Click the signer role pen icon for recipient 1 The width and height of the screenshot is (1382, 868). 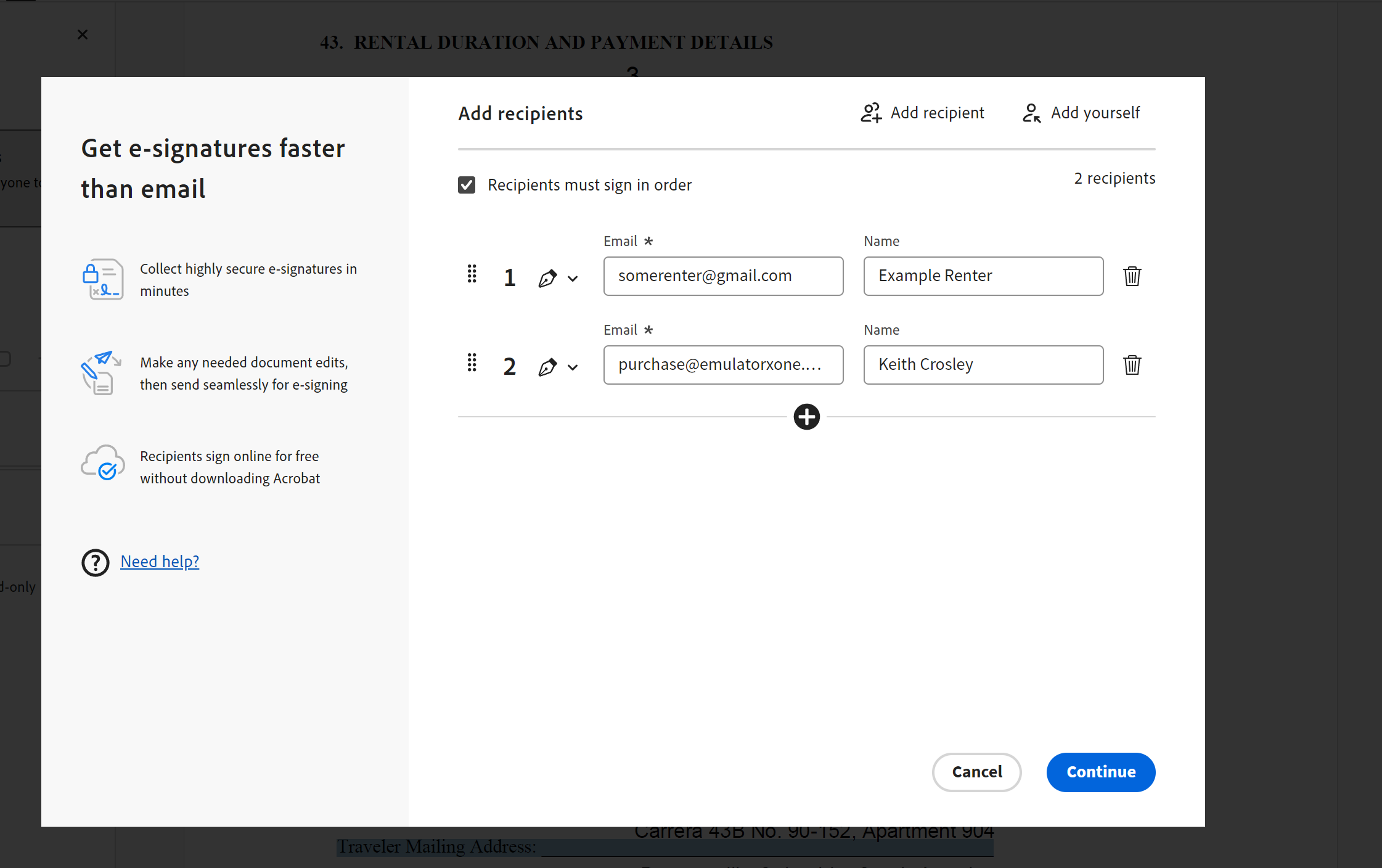547,277
